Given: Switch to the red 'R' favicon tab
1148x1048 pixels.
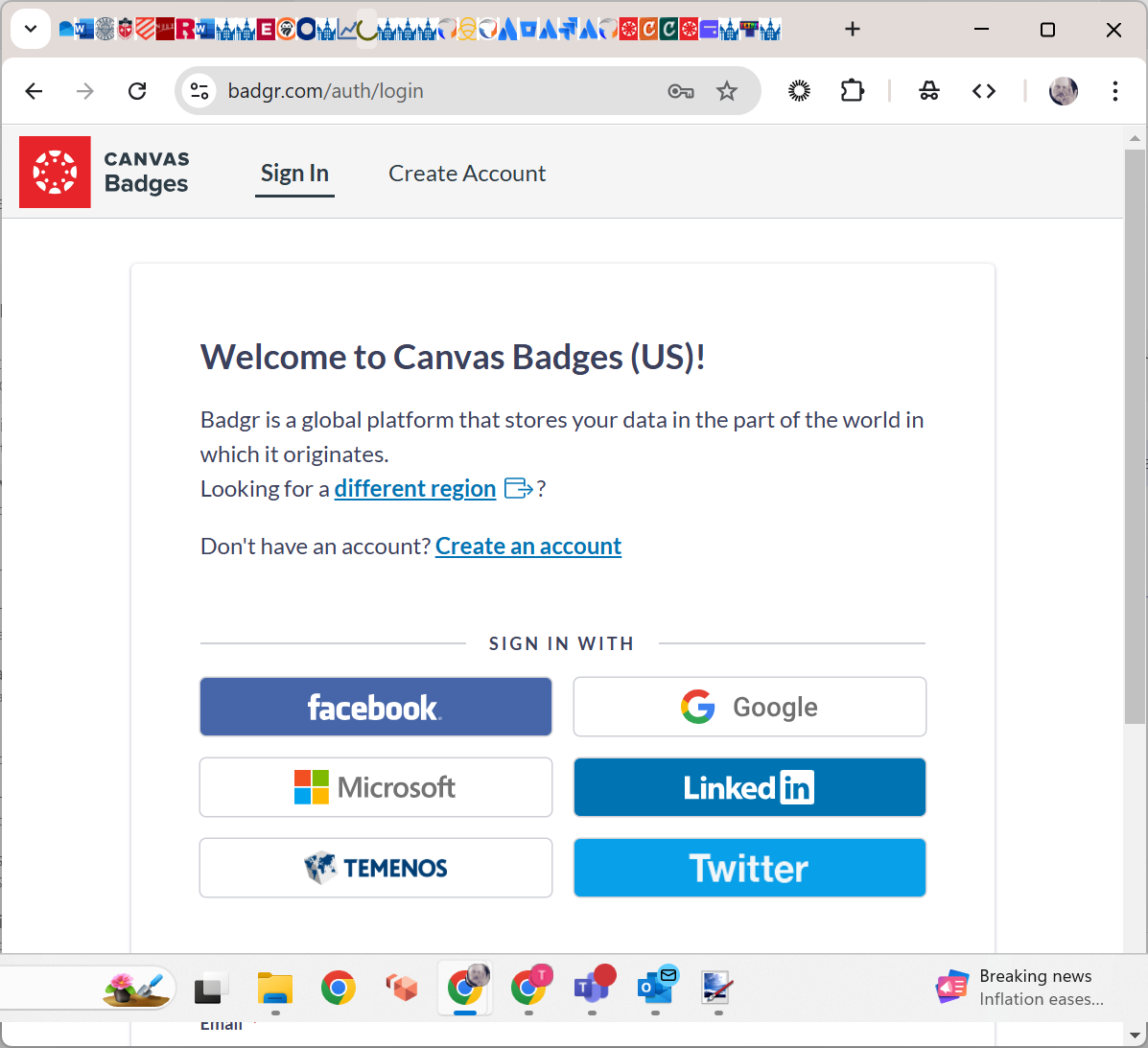Looking at the screenshot, I should coord(185,30).
